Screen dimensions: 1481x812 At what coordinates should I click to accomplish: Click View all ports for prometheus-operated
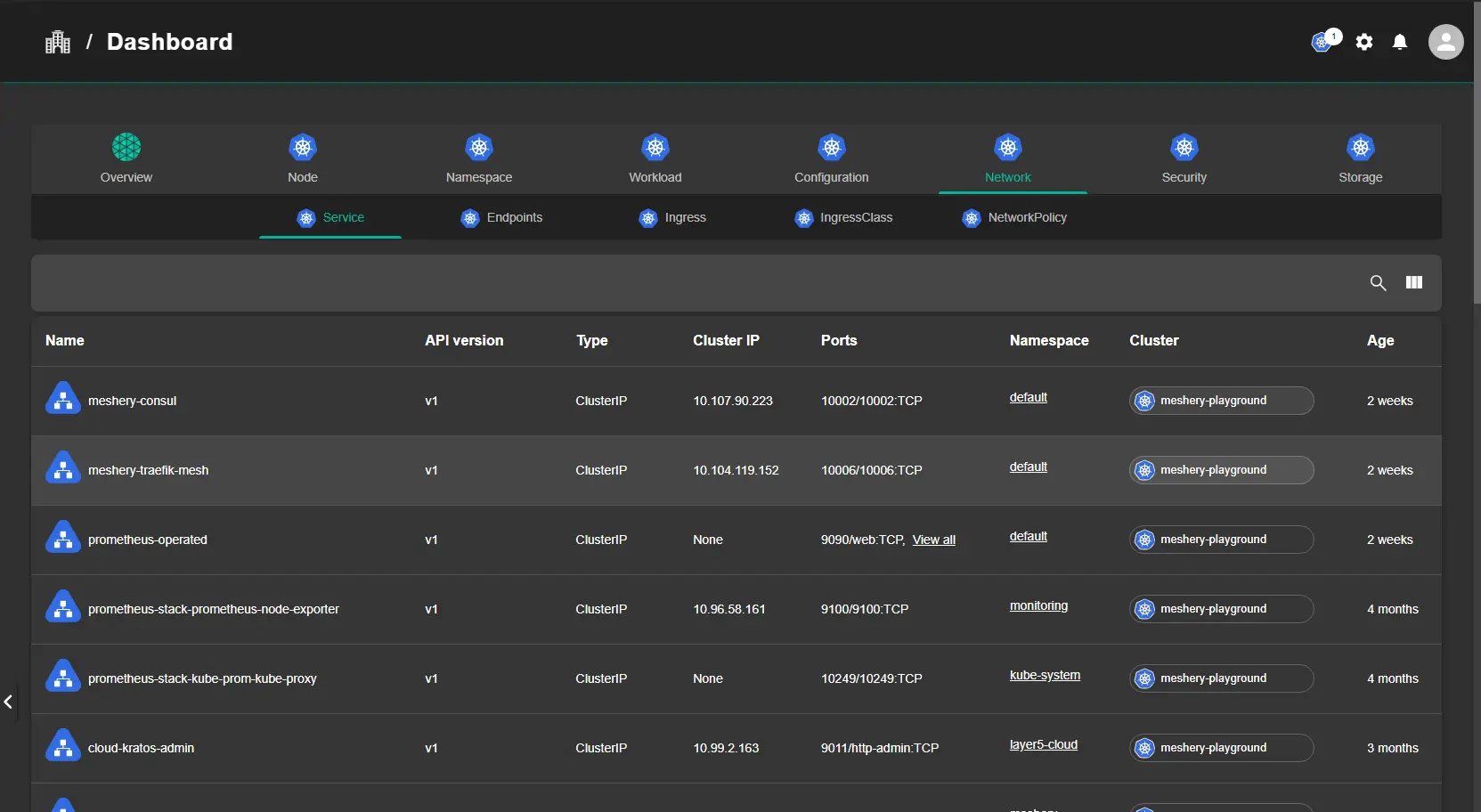(933, 540)
